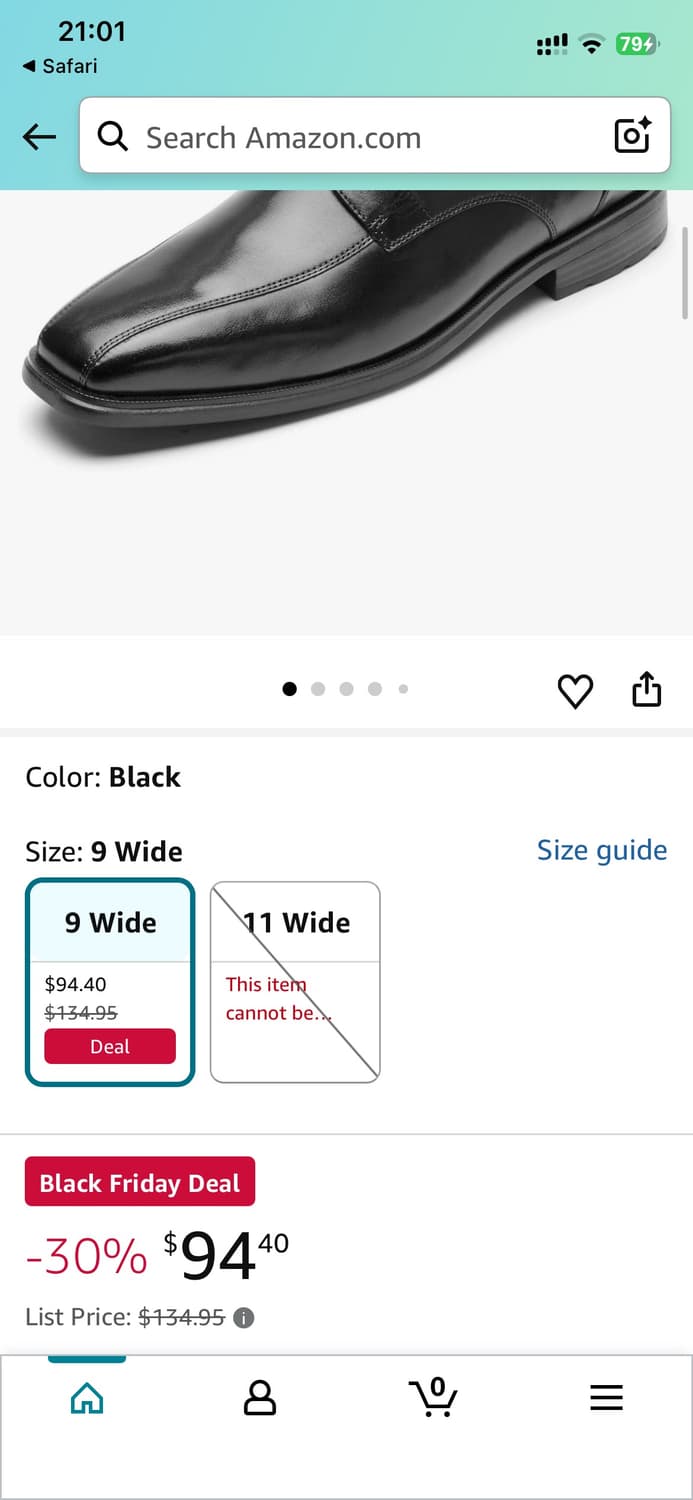Open hamburger menu in bottom bar
Image resolution: width=693 pixels, height=1500 pixels.
tap(606, 1397)
